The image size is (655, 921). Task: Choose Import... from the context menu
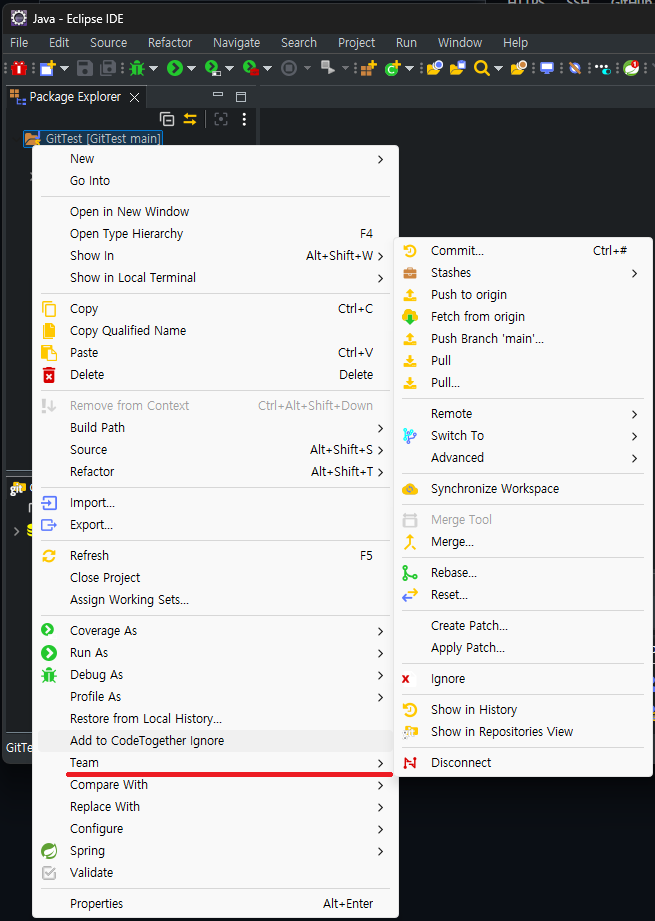point(216,503)
